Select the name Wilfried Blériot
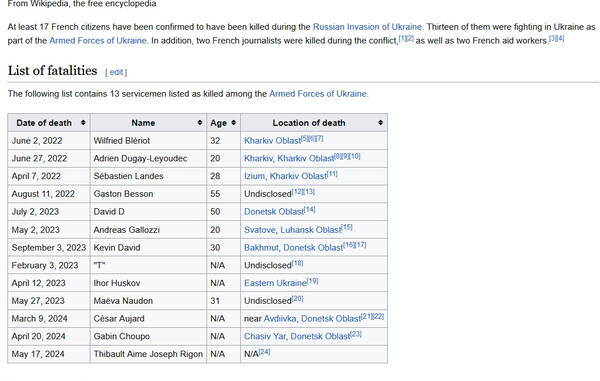Image resolution: width=600 pixels, height=381 pixels. point(122,141)
